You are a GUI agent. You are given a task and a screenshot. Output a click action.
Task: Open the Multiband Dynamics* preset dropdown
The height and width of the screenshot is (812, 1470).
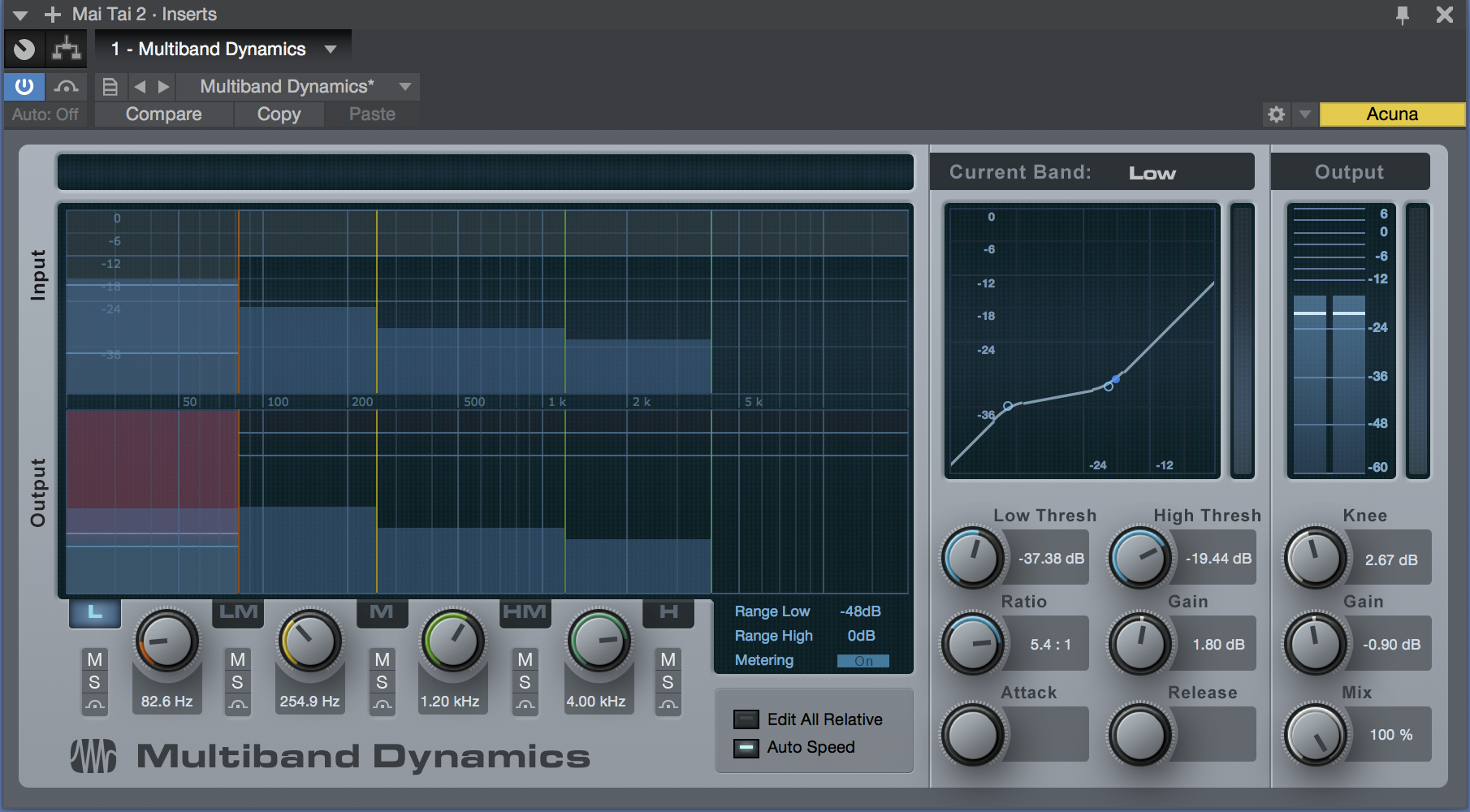tap(298, 86)
